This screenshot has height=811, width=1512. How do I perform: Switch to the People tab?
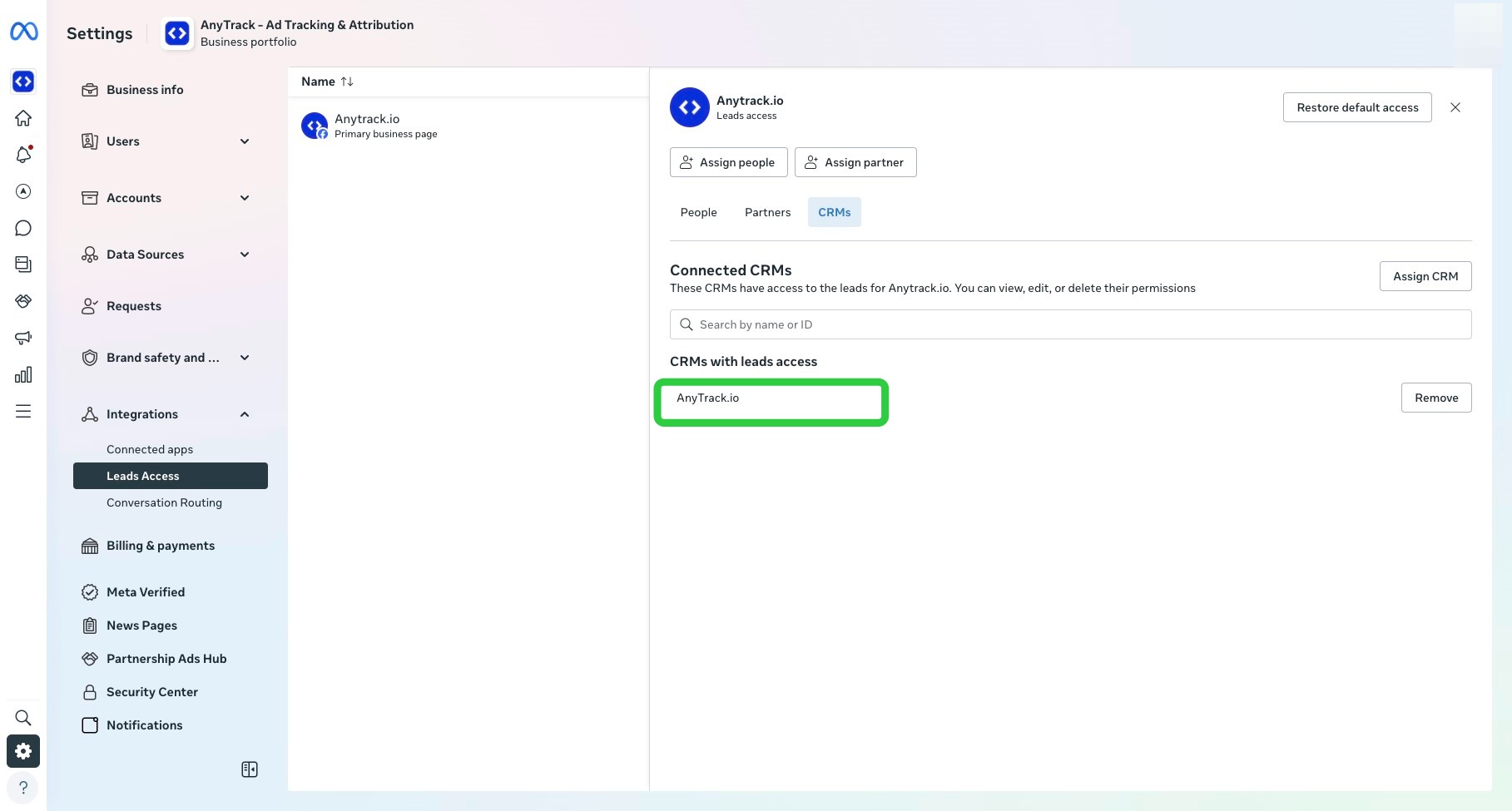[x=698, y=212]
